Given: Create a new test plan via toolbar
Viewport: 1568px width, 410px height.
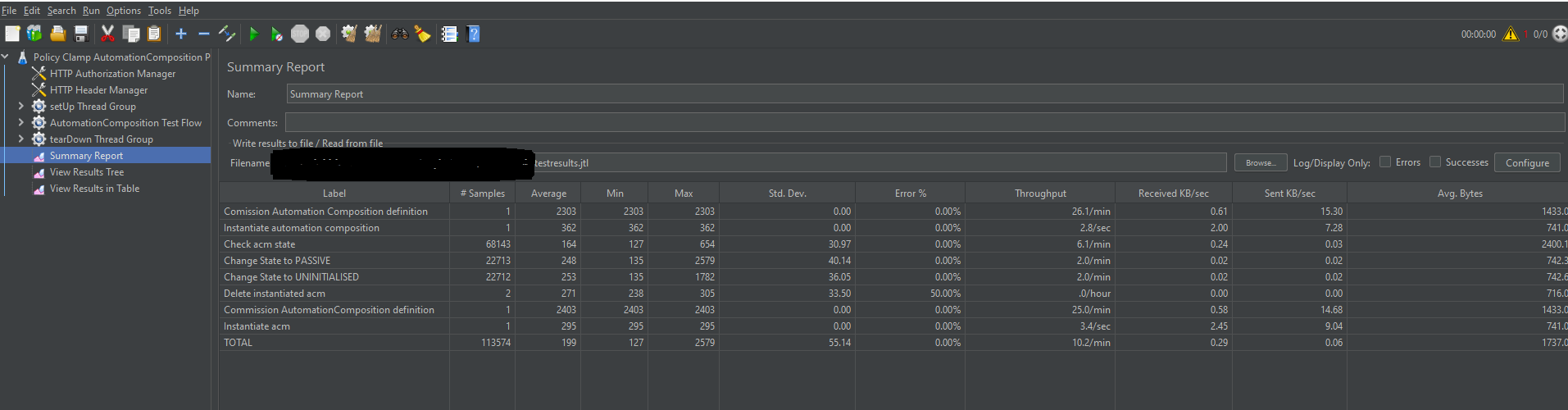Looking at the screenshot, I should point(12,34).
